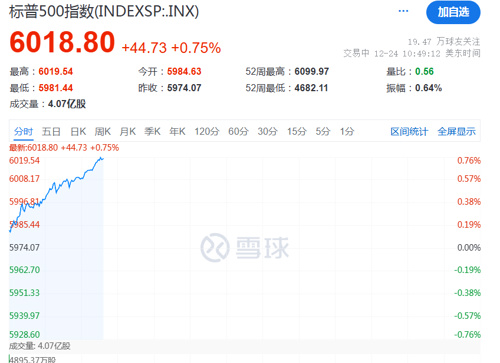Show the 年K yearly chart

(x=177, y=131)
